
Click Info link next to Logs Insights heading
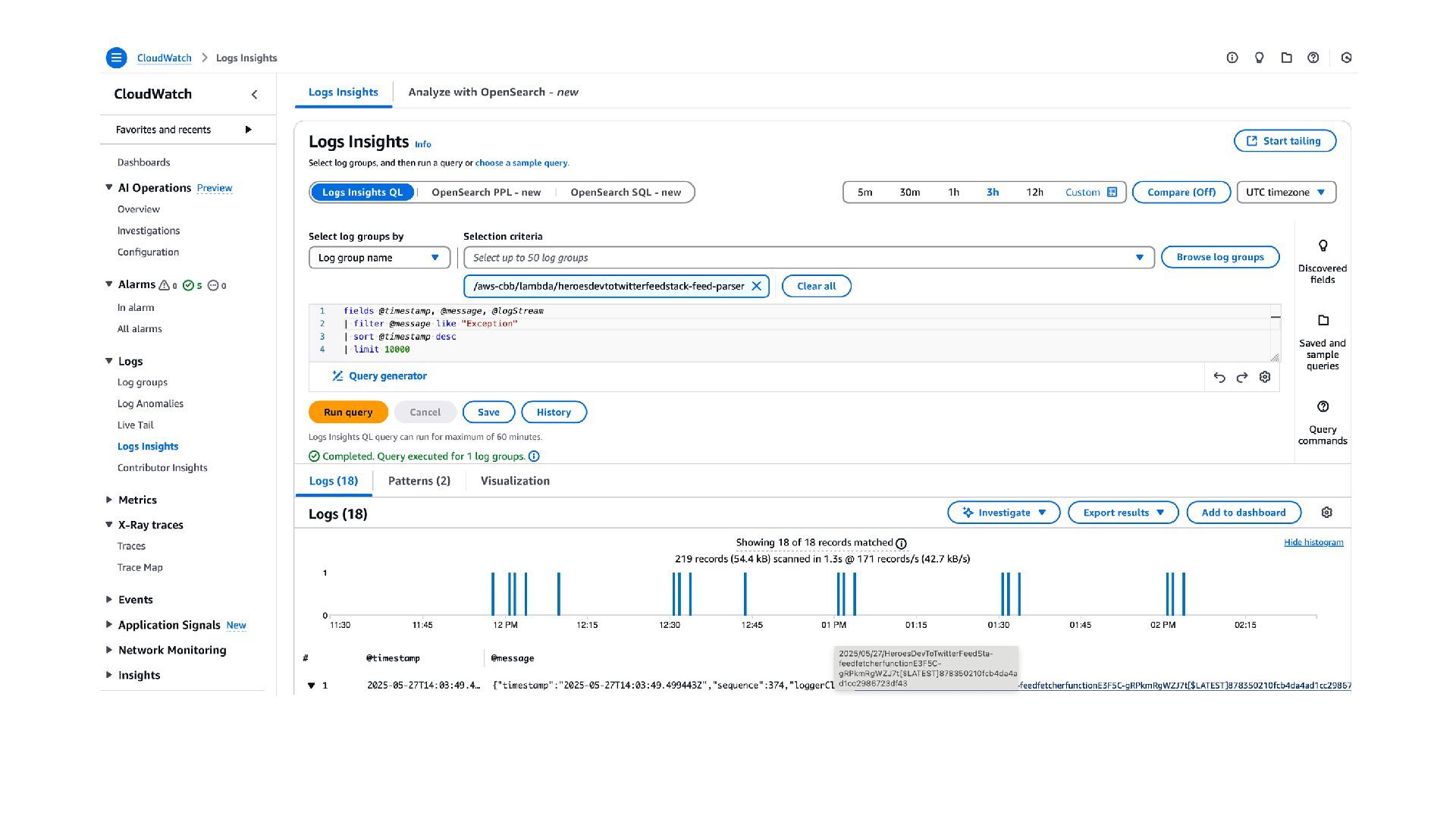tap(423, 144)
